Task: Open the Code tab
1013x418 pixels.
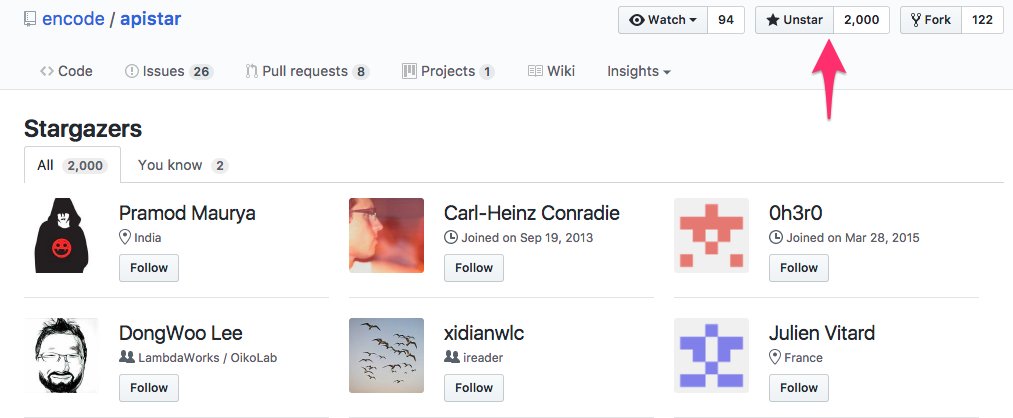Action: (66, 71)
